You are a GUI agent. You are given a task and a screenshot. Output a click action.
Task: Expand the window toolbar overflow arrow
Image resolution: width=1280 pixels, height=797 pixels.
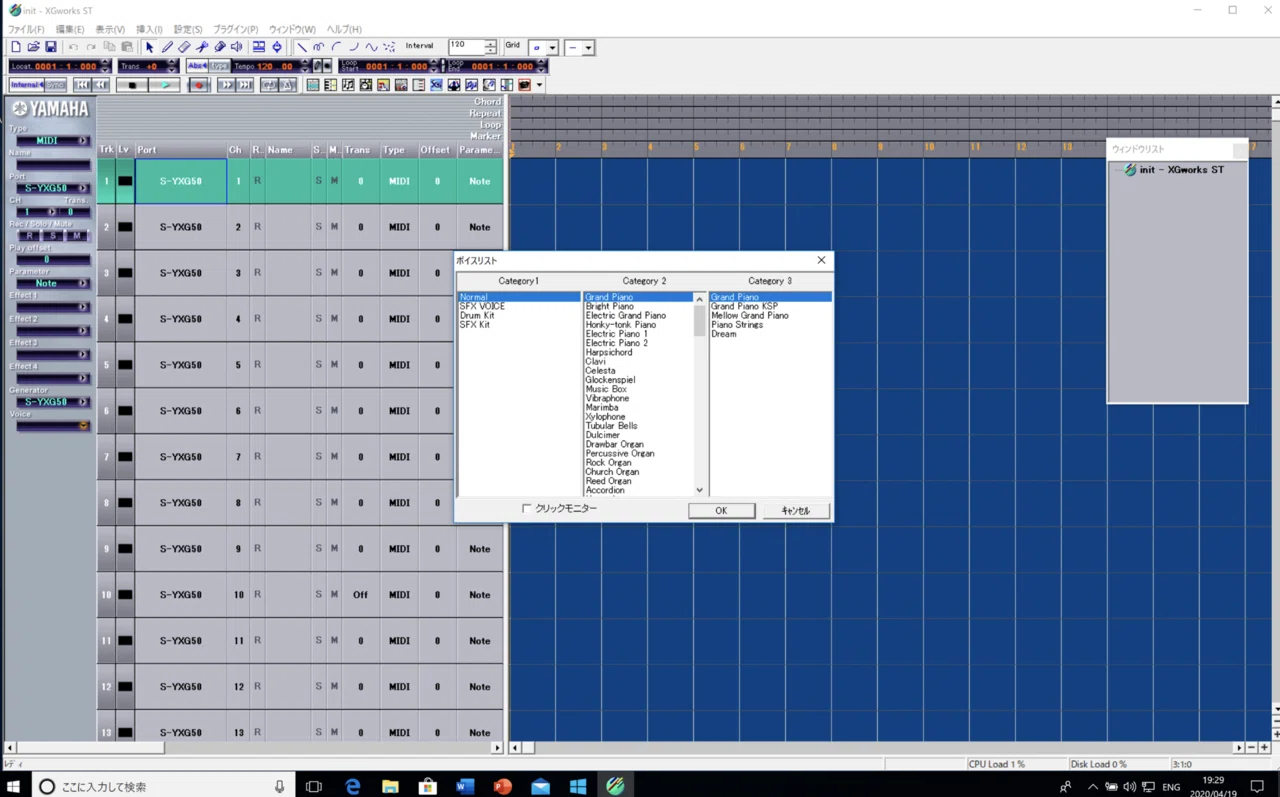pos(539,85)
